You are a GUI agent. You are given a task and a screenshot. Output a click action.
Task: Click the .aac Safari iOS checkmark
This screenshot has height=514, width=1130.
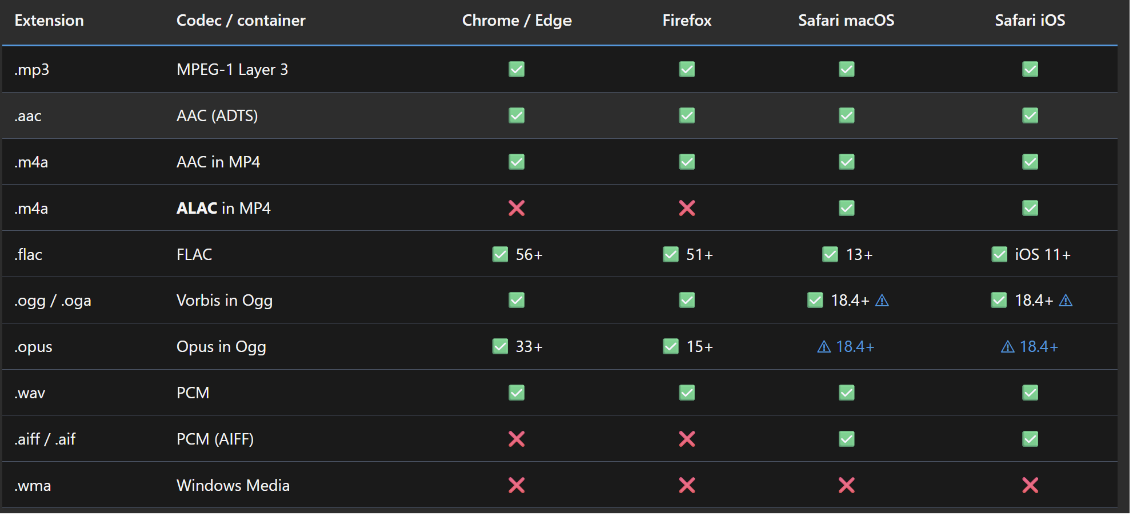click(x=1030, y=115)
